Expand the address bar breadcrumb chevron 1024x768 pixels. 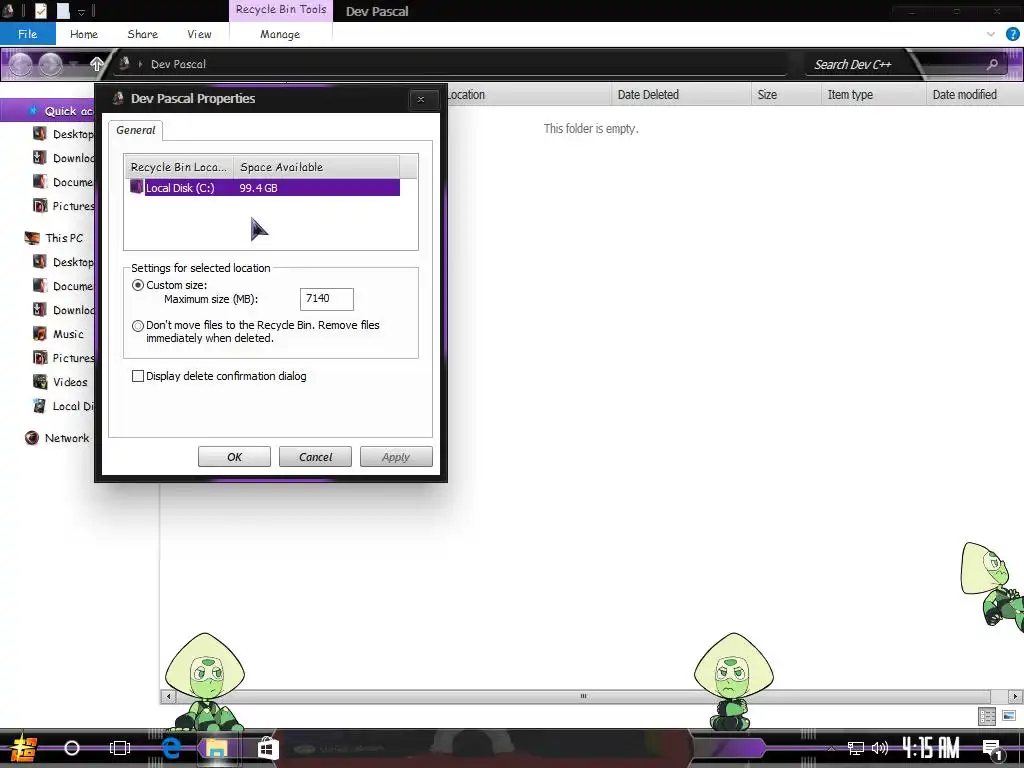coord(140,64)
